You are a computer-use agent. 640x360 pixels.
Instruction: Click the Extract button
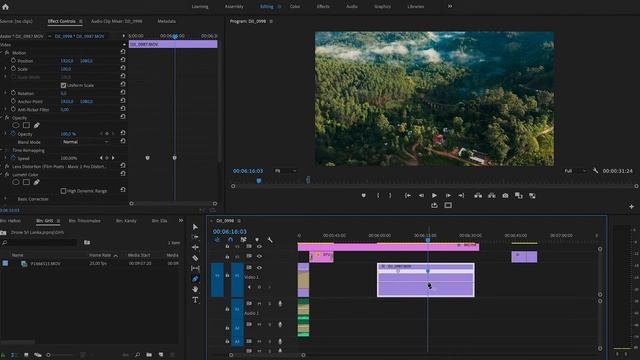[x=492, y=196]
